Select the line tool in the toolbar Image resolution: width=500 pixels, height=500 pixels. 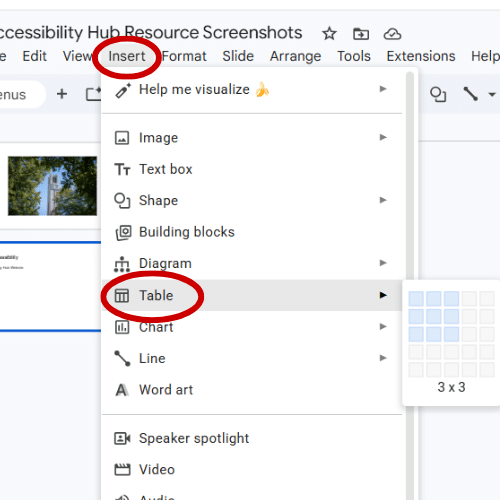[x=470, y=94]
